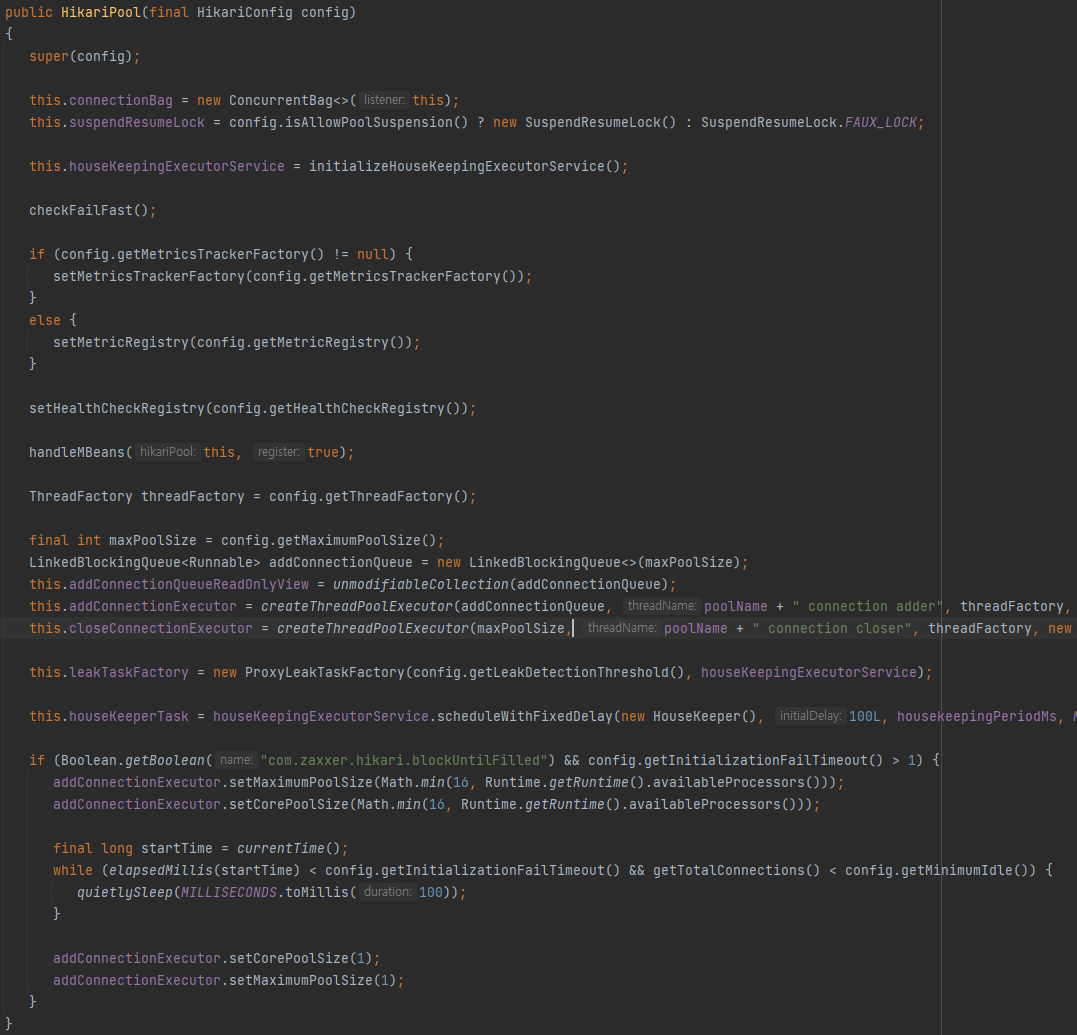Click the setMetricsTrackerFactory call
Image resolution: width=1077 pixels, height=1035 pixels.
click(x=149, y=276)
